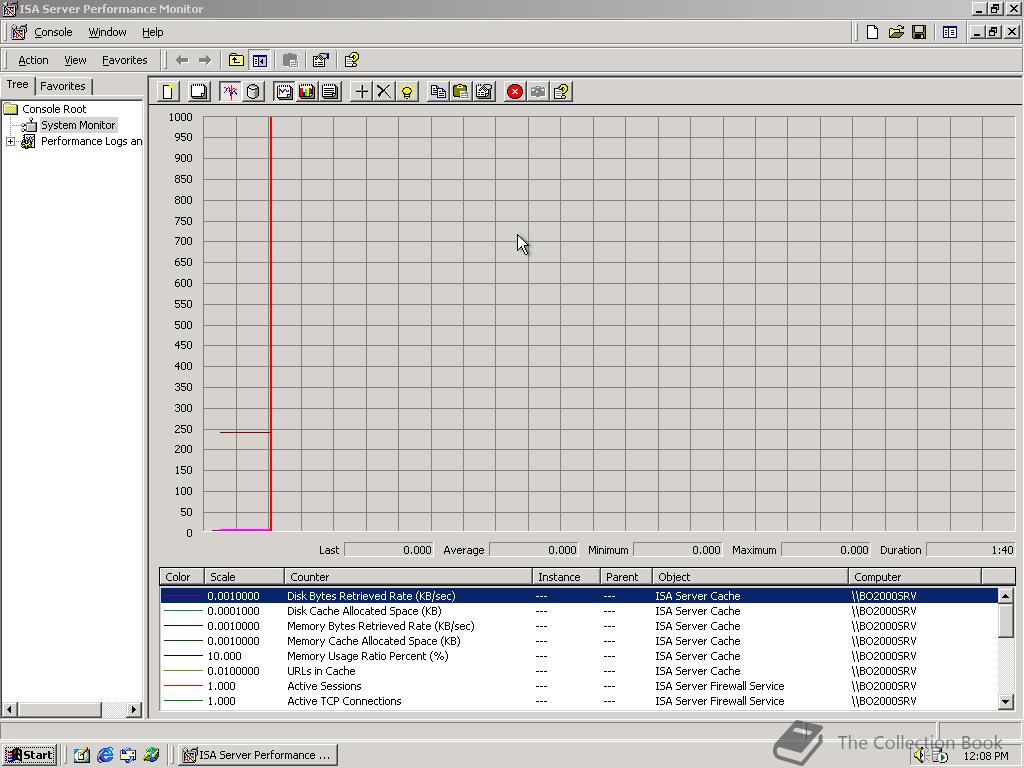The height and width of the screenshot is (768, 1024).
Task: Click the Delete counter X icon
Action: tap(384, 91)
